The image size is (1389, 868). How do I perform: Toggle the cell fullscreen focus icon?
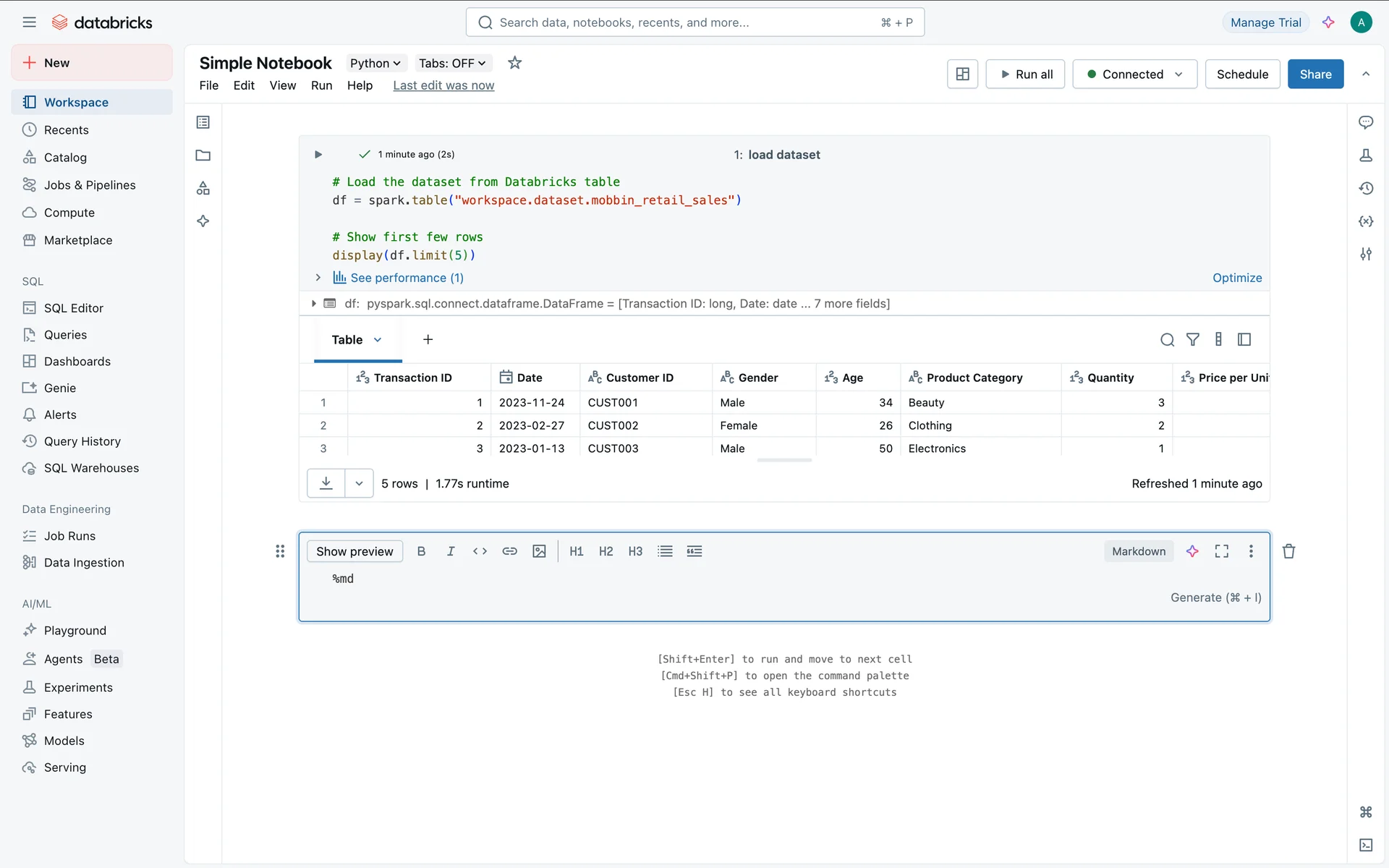tap(1222, 551)
